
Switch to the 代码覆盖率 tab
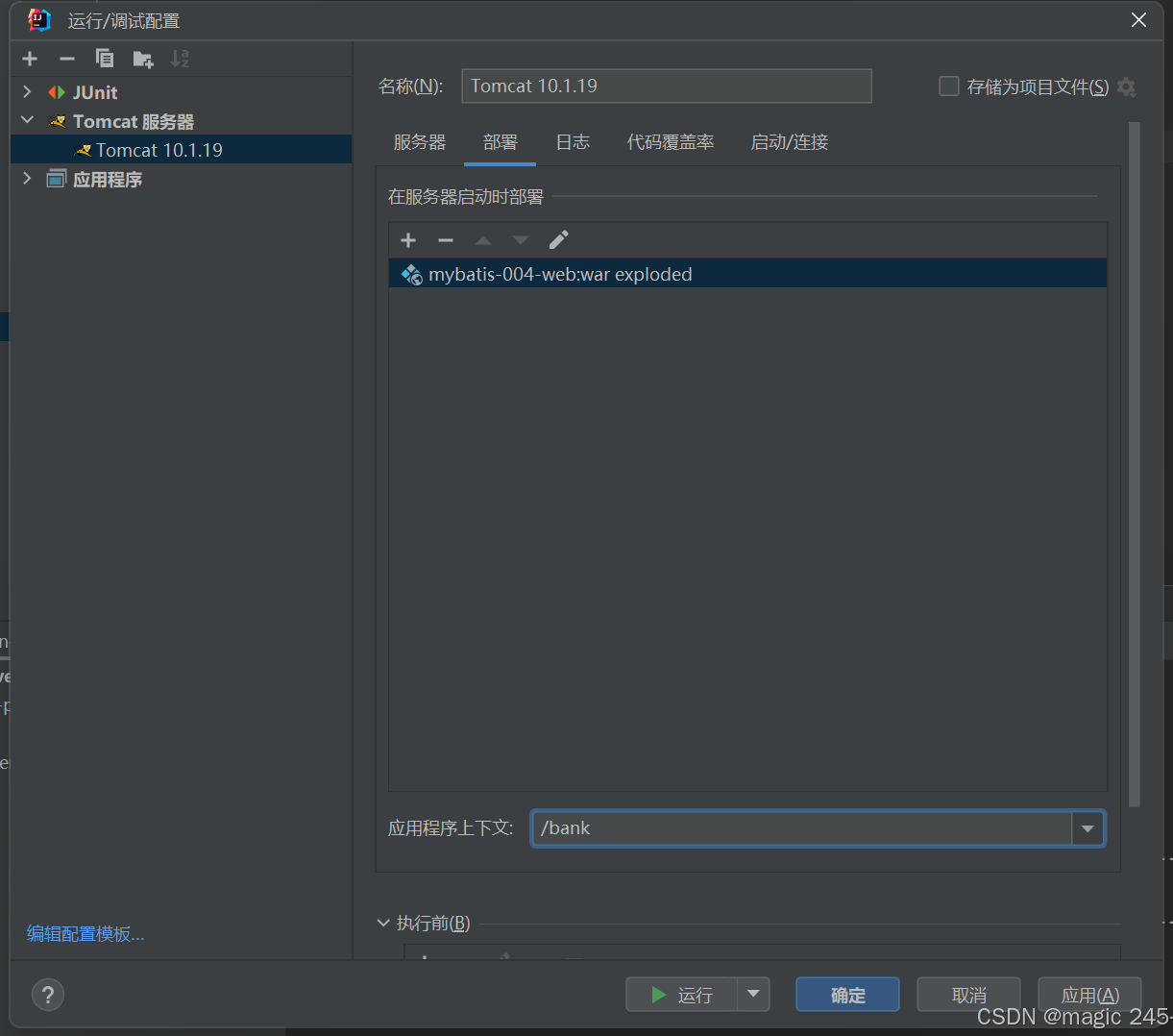click(x=671, y=142)
